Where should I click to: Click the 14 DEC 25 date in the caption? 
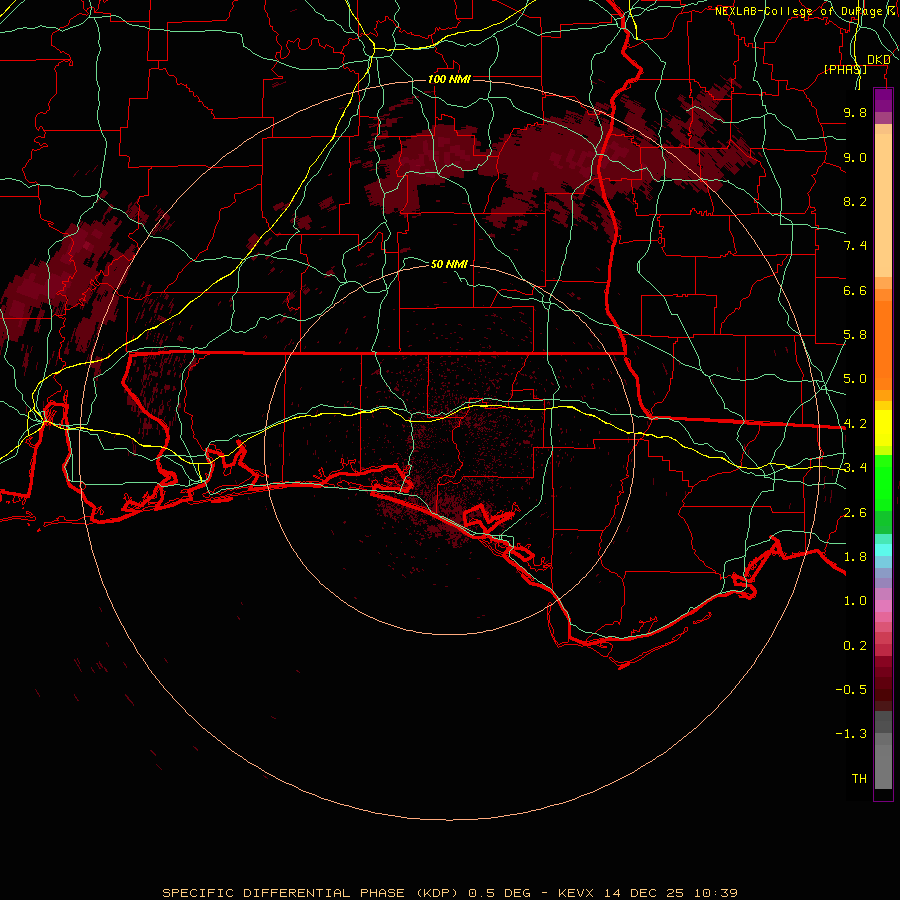643,893
